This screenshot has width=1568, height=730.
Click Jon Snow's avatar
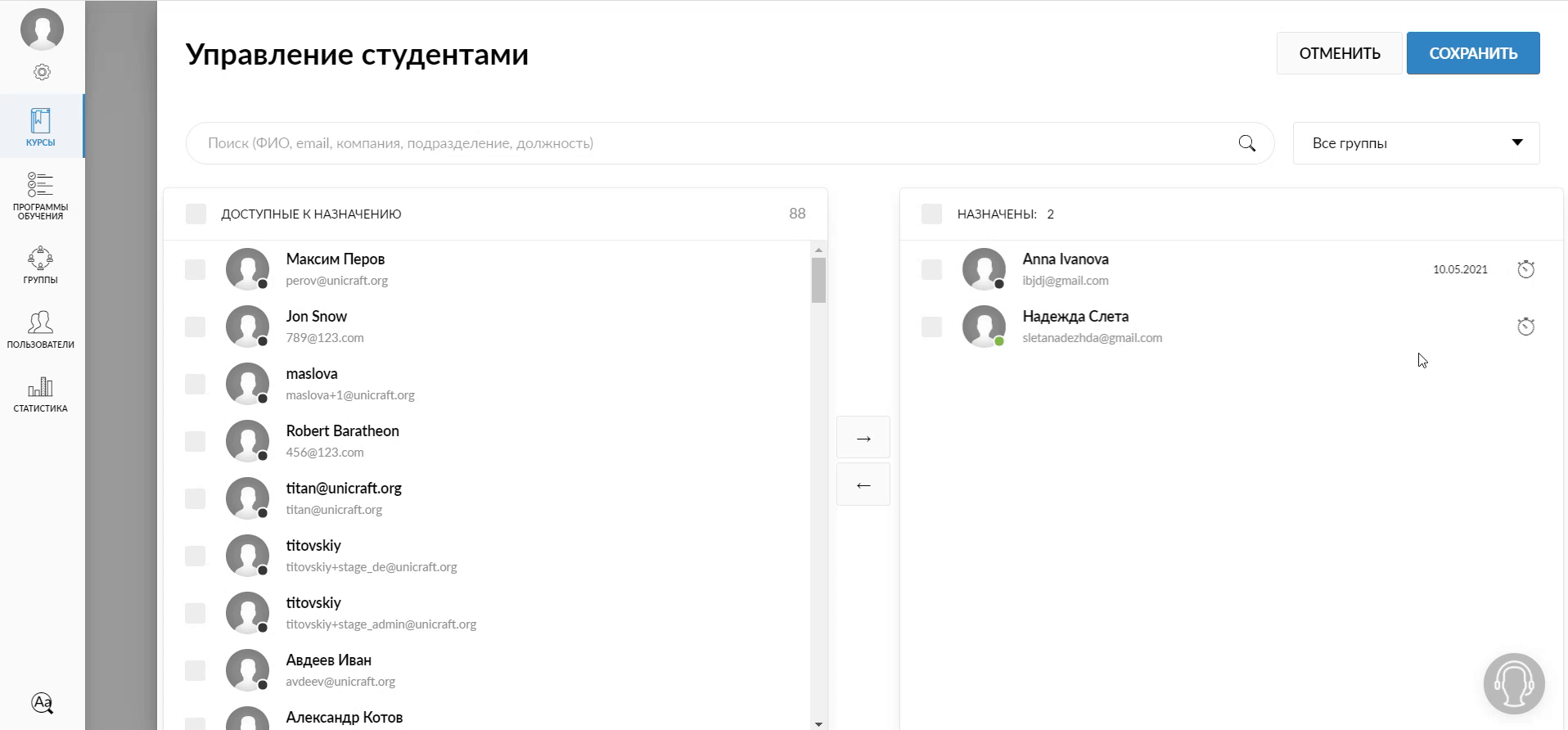(247, 327)
